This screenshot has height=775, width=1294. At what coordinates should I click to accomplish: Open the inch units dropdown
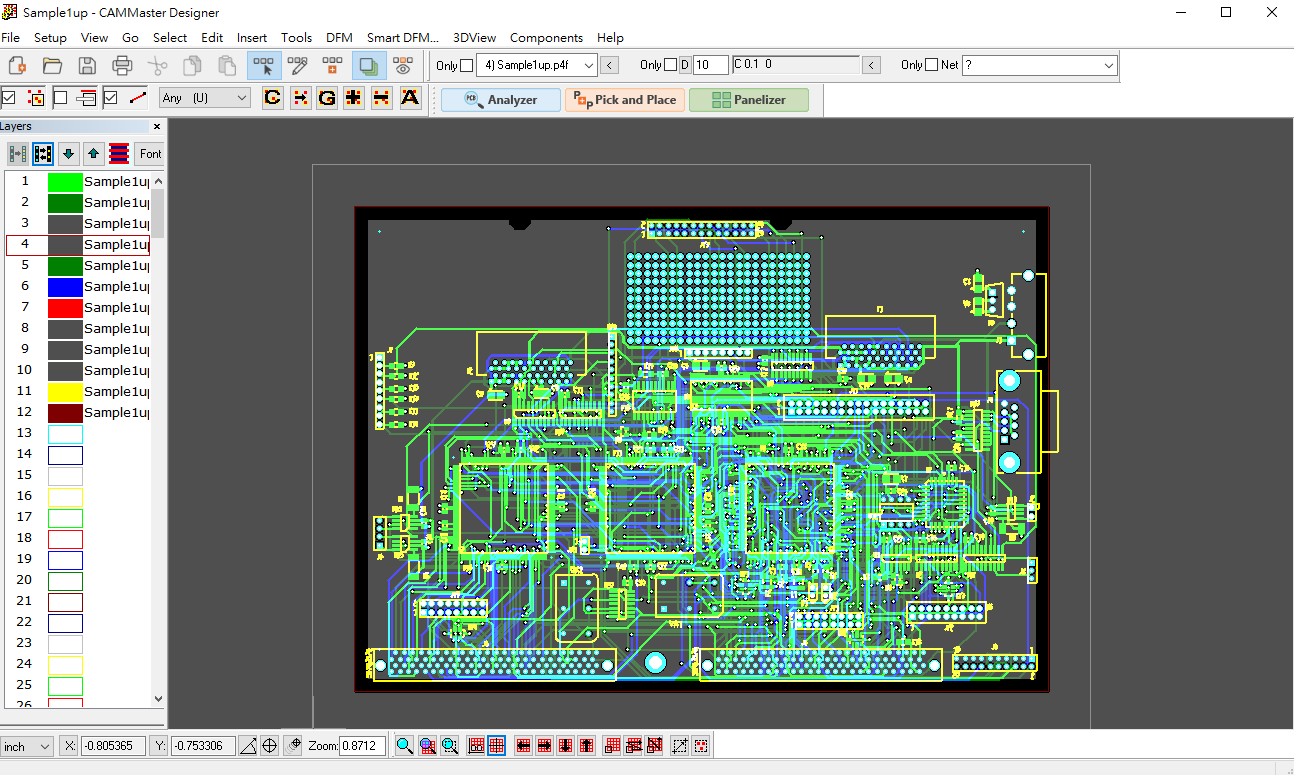27,747
